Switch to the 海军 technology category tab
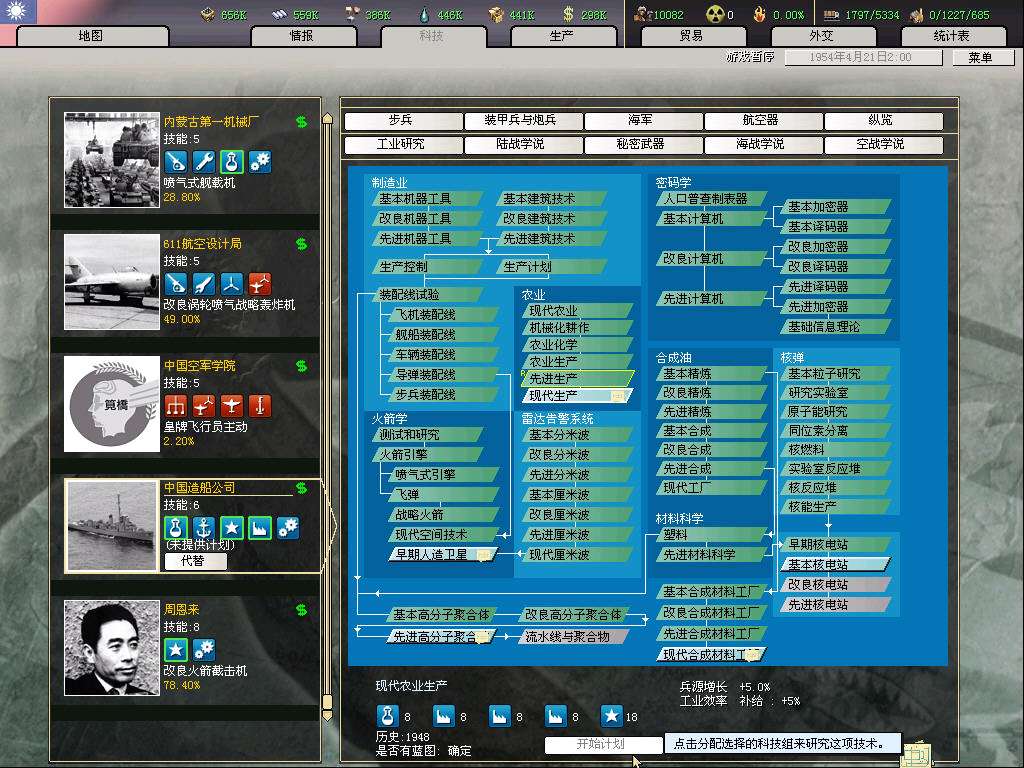1024x768 pixels. (641, 121)
